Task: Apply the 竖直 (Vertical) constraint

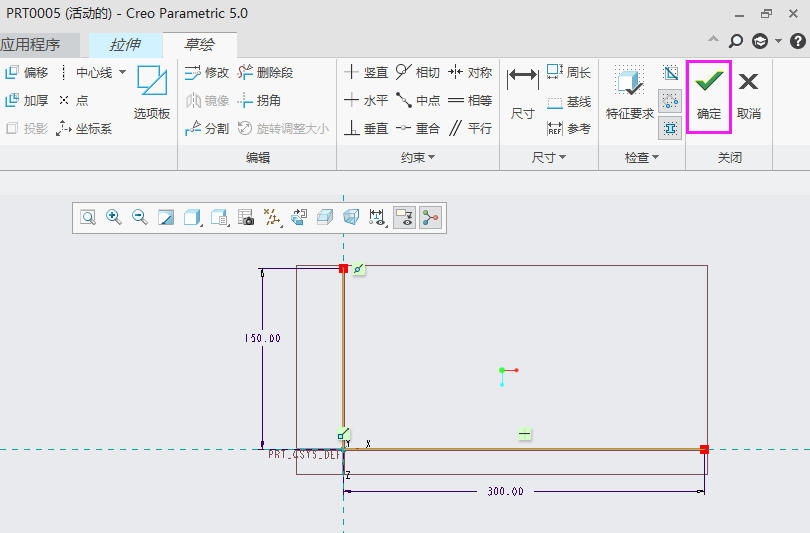Action: pos(366,73)
